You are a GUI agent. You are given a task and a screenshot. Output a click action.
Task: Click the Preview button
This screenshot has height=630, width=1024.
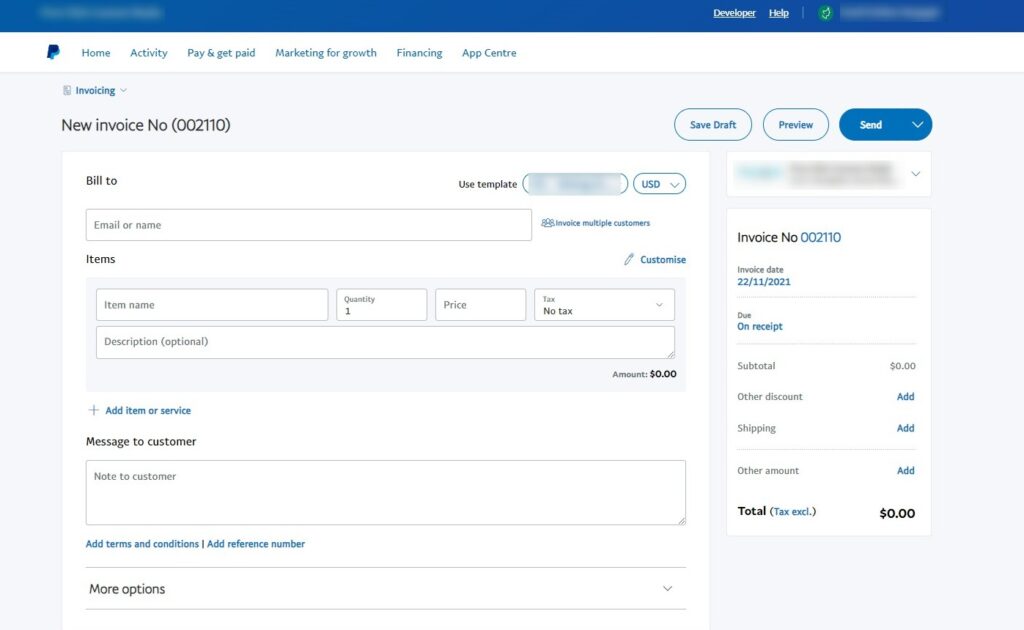click(795, 125)
